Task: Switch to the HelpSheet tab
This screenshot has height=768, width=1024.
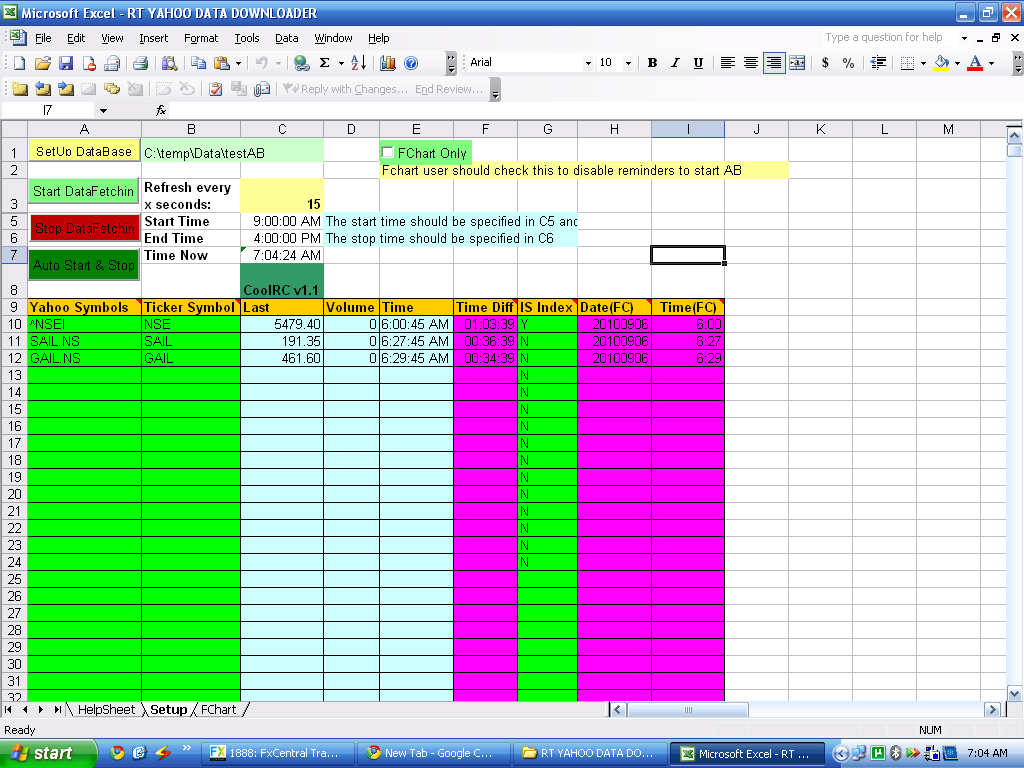Action: click(106, 709)
